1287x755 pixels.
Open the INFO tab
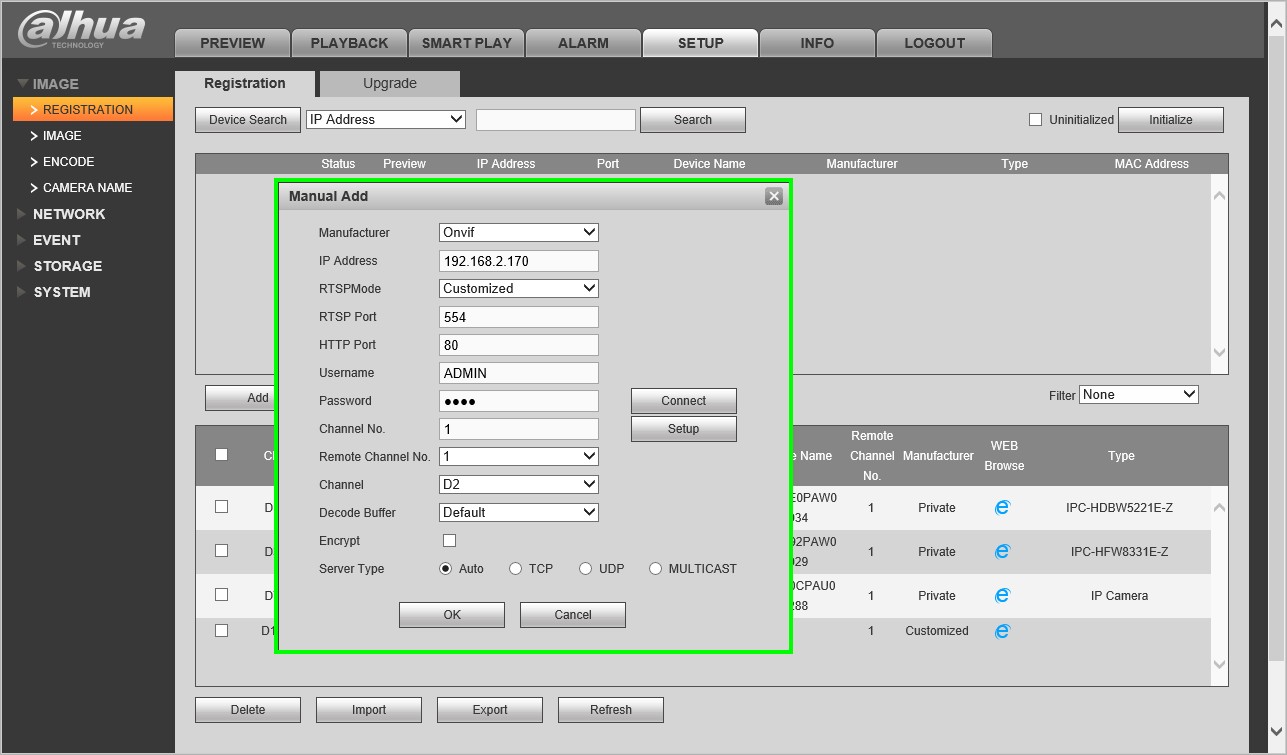click(x=817, y=43)
